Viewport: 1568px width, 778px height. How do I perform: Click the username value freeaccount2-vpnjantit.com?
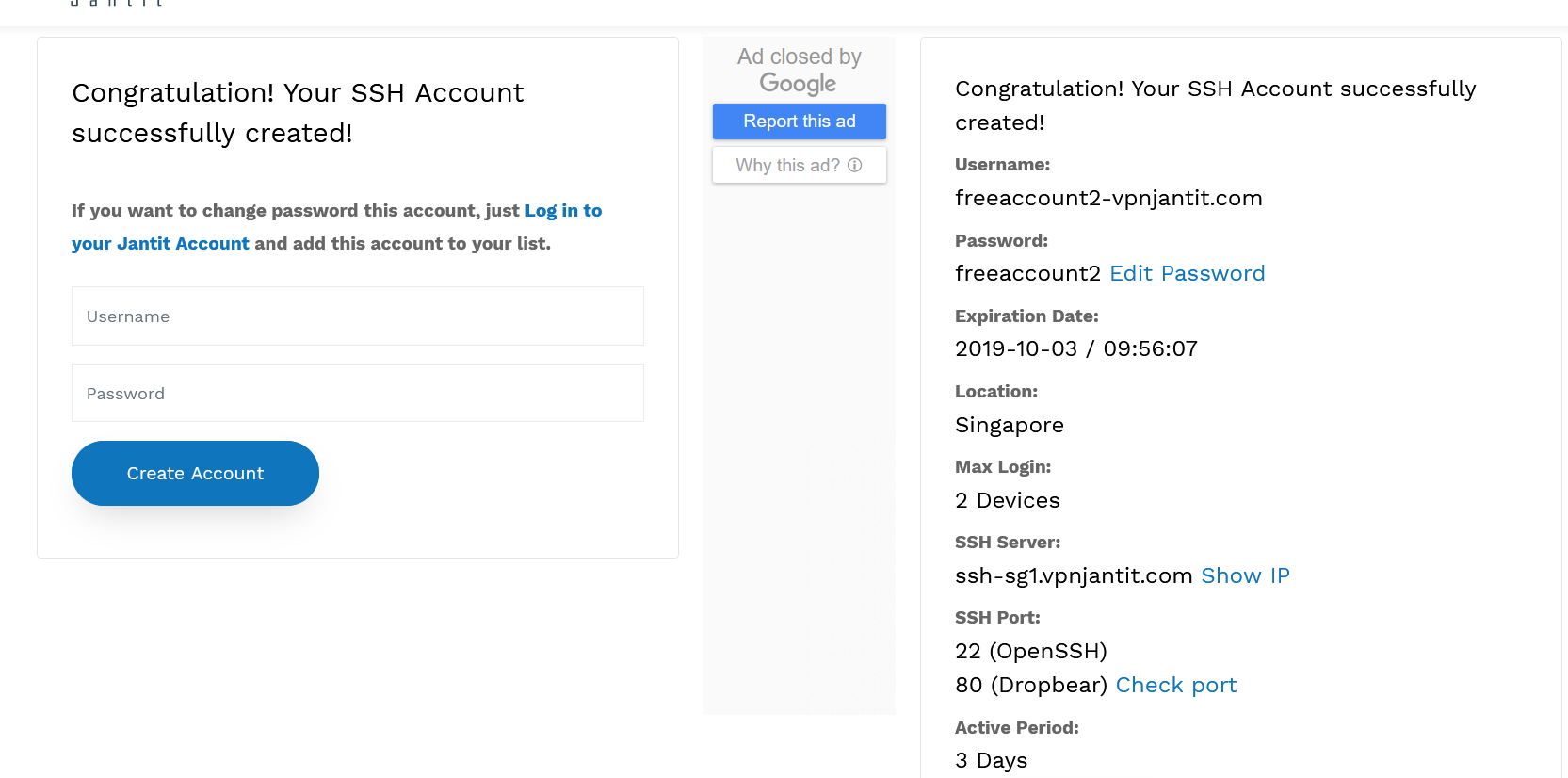[x=1108, y=198]
